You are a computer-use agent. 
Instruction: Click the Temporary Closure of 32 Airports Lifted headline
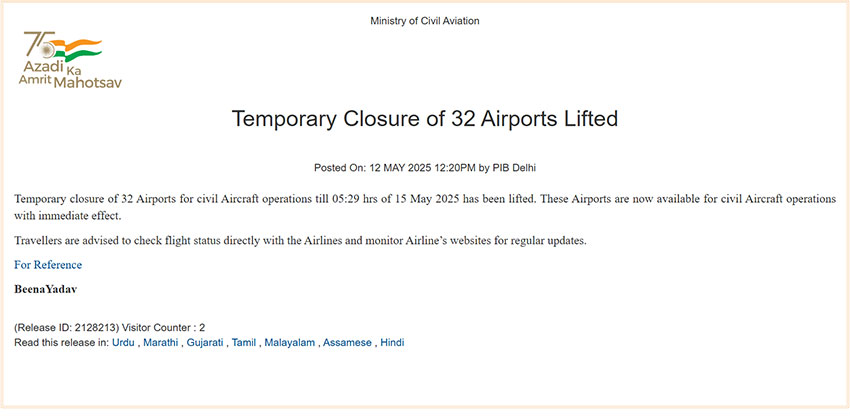[425, 119]
